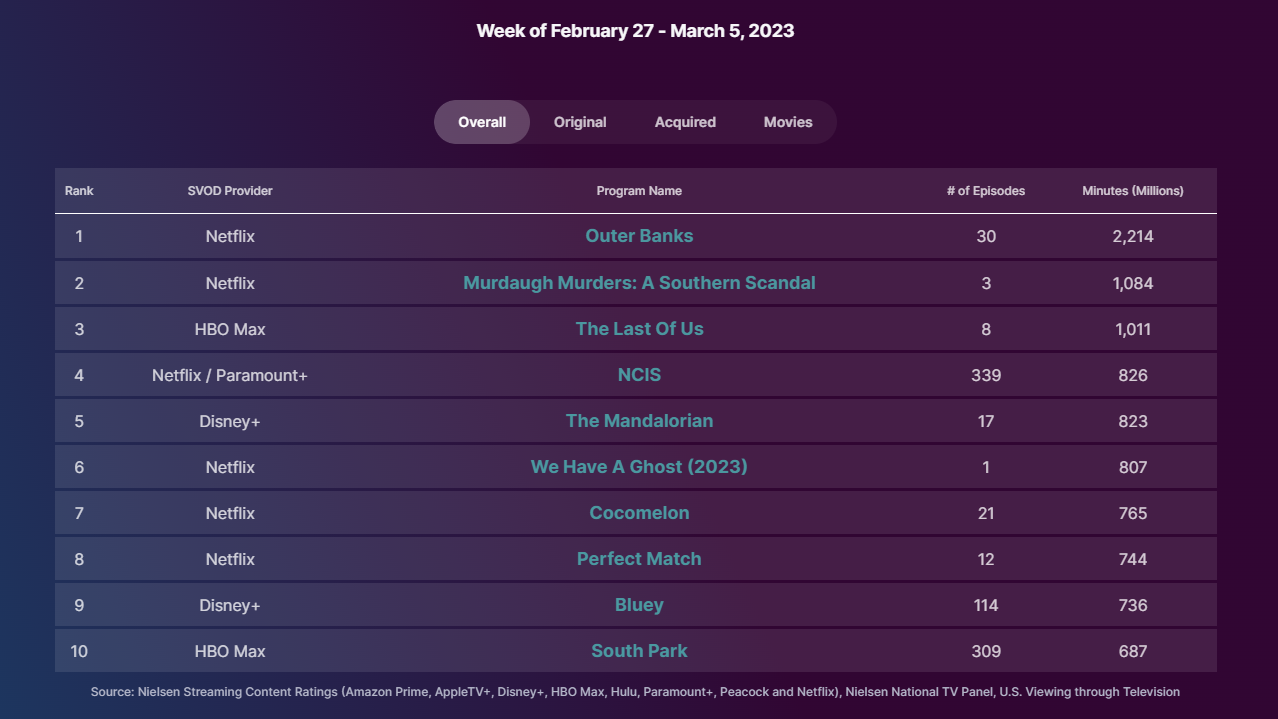Viewport: 1278px width, 719px height.
Task: Select the Original tab
Action: pos(580,122)
